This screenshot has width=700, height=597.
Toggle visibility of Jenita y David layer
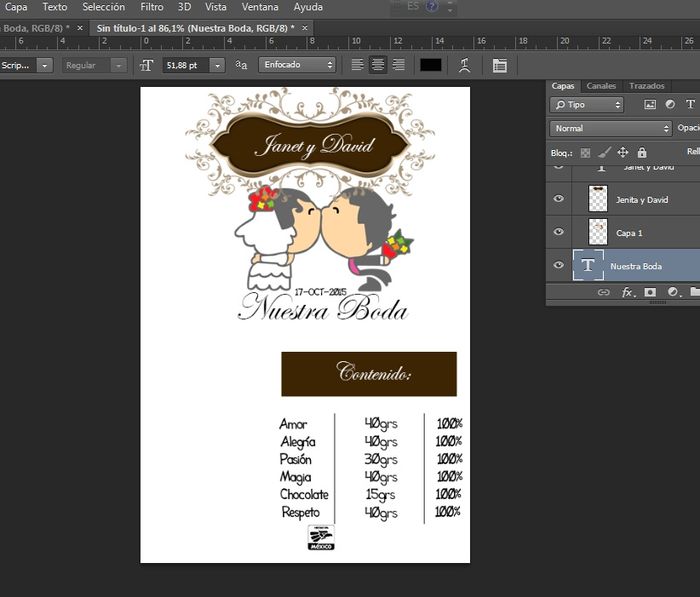(x=559, y=199)
